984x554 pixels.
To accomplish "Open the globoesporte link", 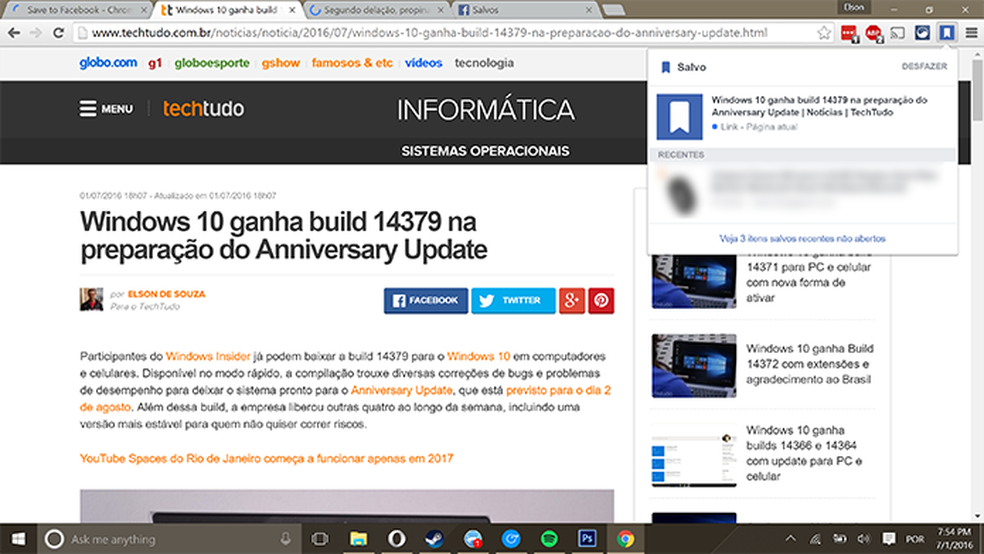I will (212, 63).
